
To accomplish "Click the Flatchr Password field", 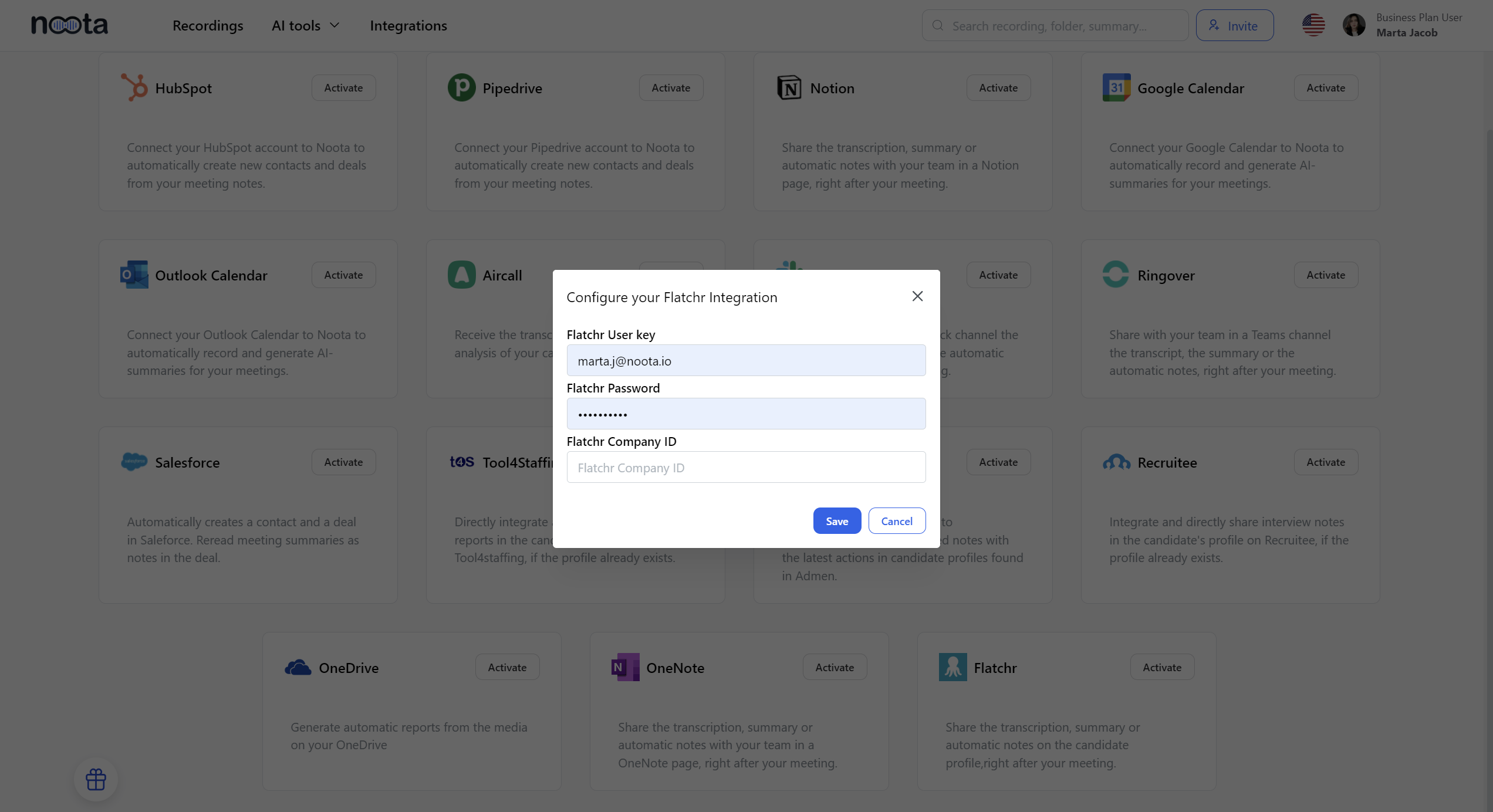I will point(746,414).
